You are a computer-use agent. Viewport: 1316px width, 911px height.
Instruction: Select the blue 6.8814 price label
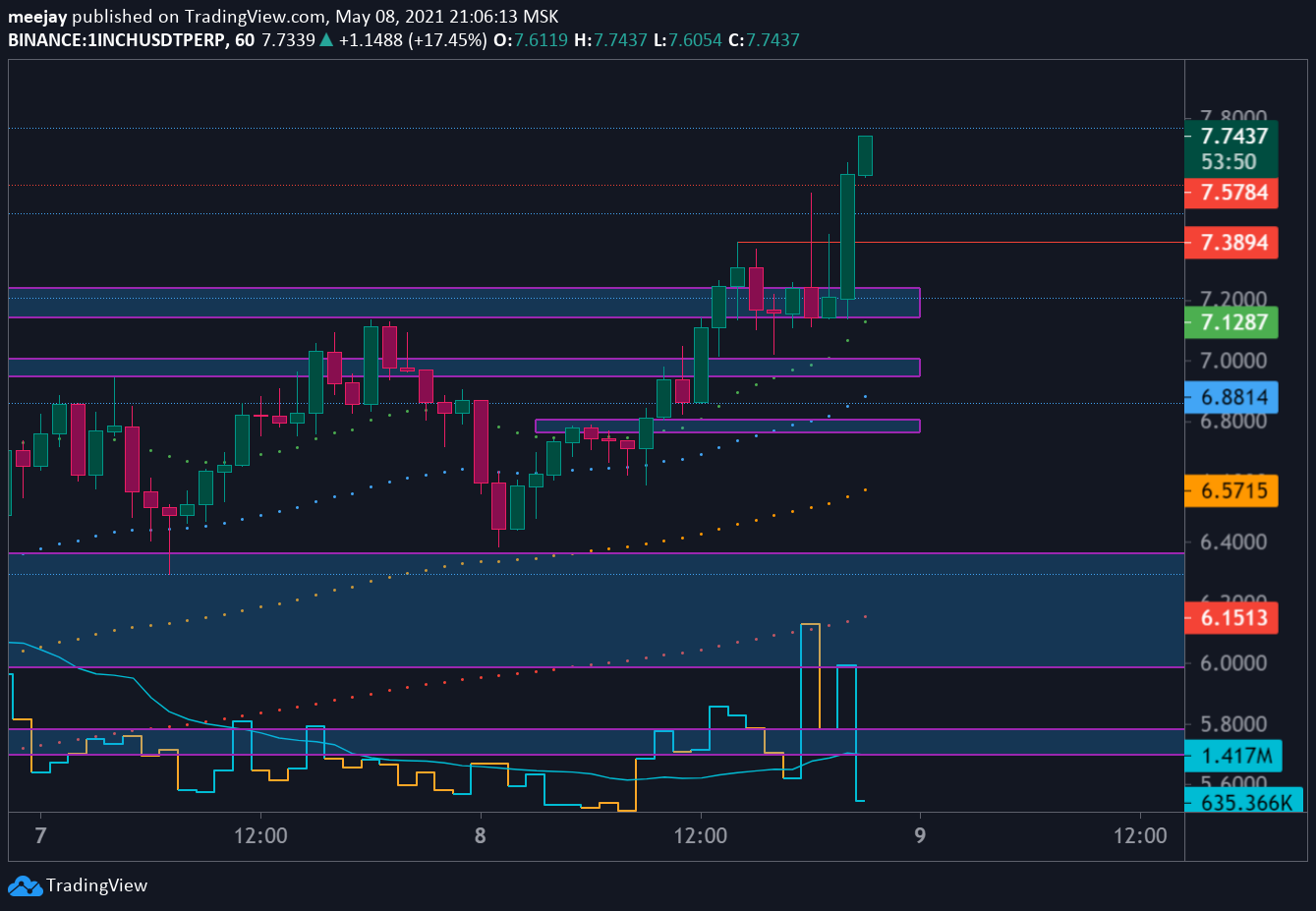[x=1233, y=398]
